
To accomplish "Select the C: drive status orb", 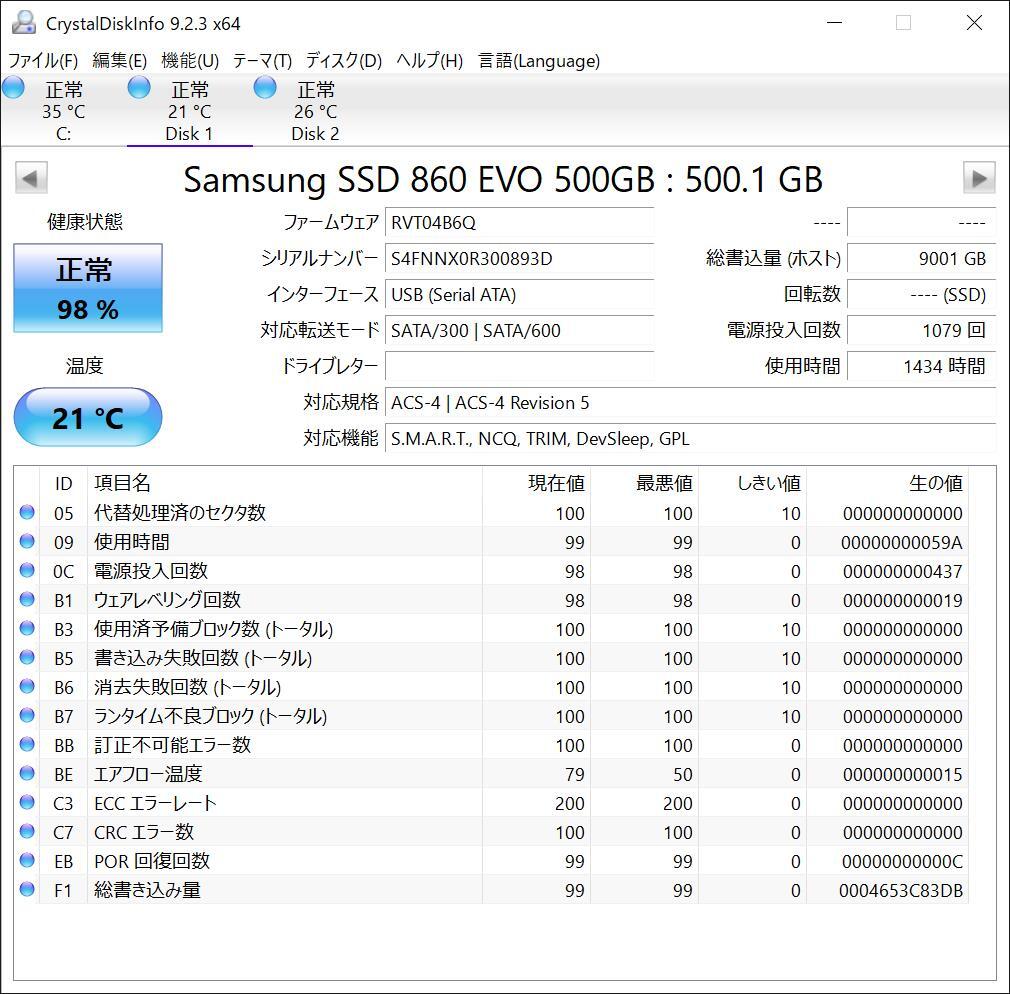I will coord(14,88).
